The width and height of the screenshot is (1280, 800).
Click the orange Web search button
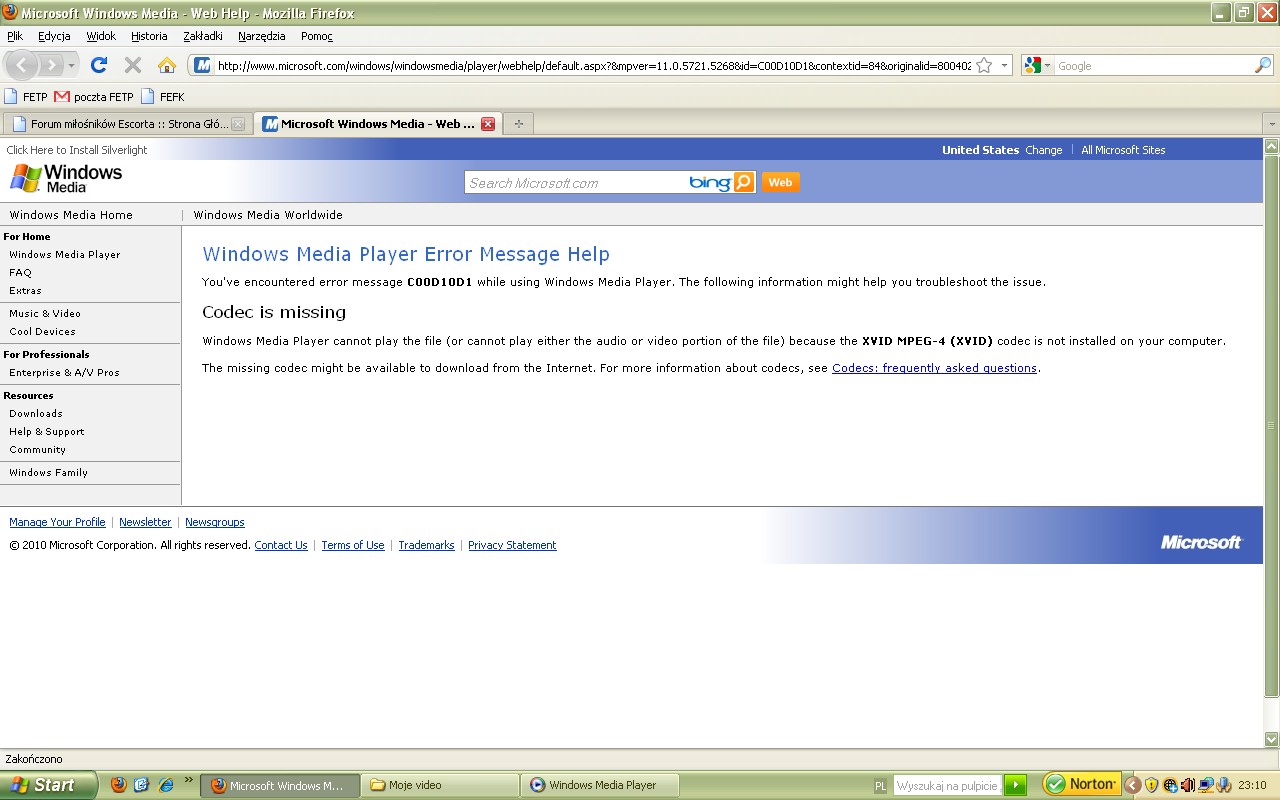[780, 182]
